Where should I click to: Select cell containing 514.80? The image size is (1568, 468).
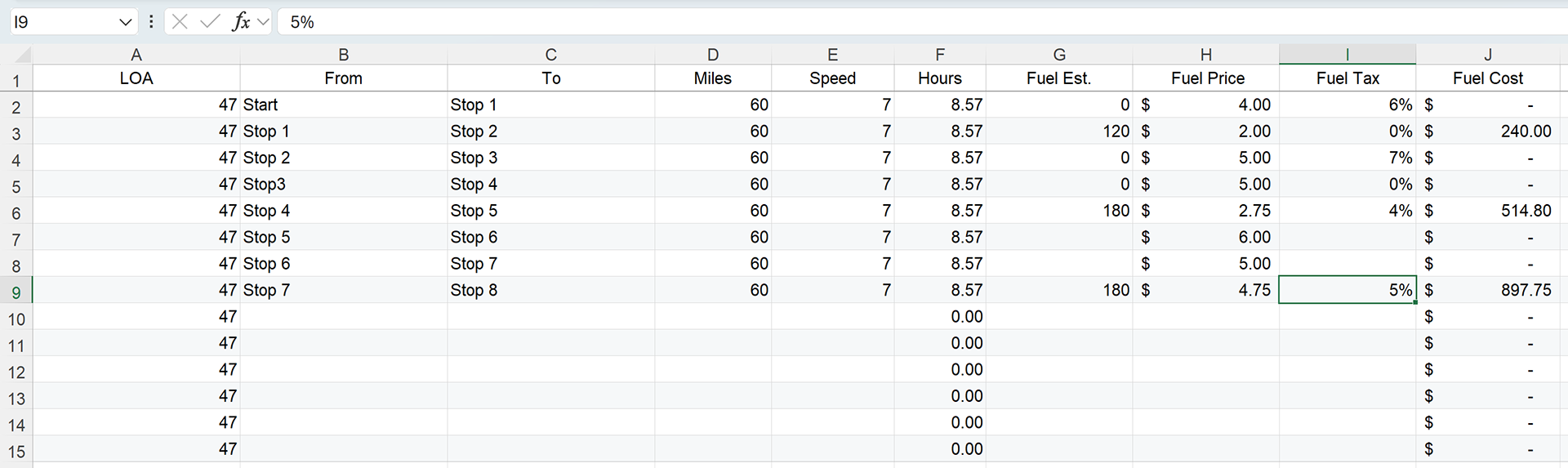(x=1488, y=211)
